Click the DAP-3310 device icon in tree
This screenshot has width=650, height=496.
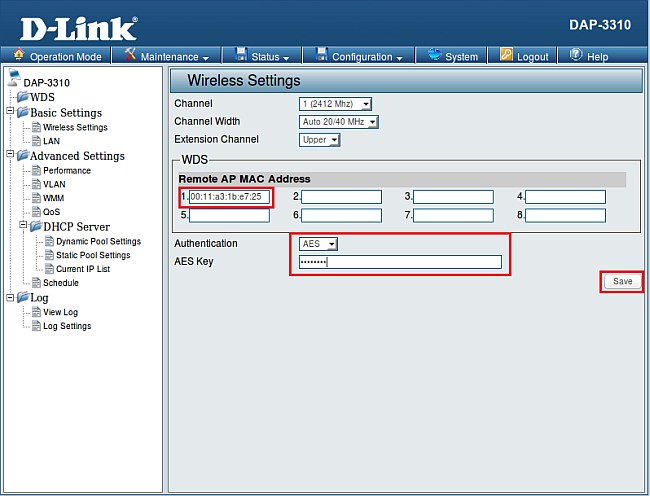[x=11, y=81]
